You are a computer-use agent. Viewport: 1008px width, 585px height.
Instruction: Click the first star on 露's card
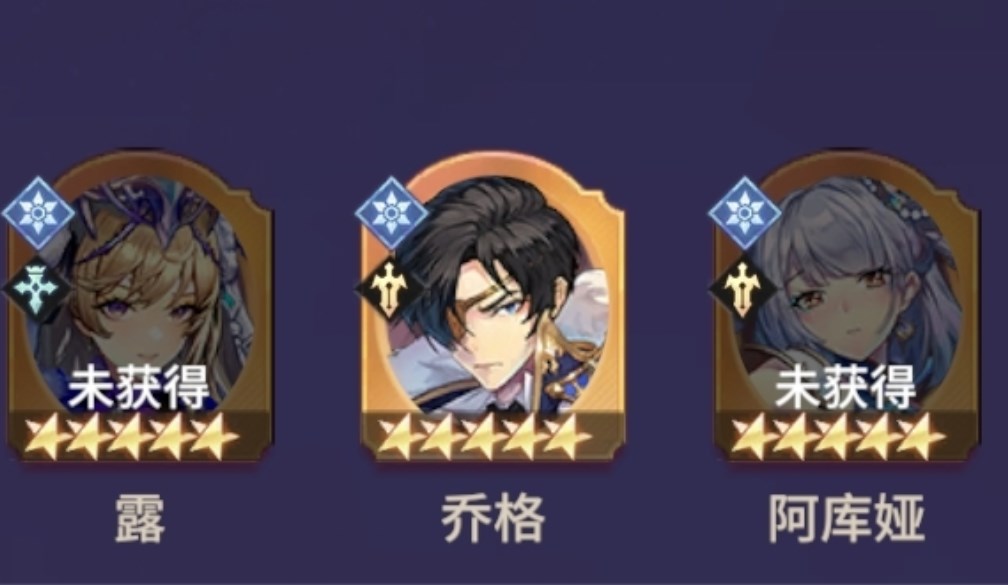point(46,436)
